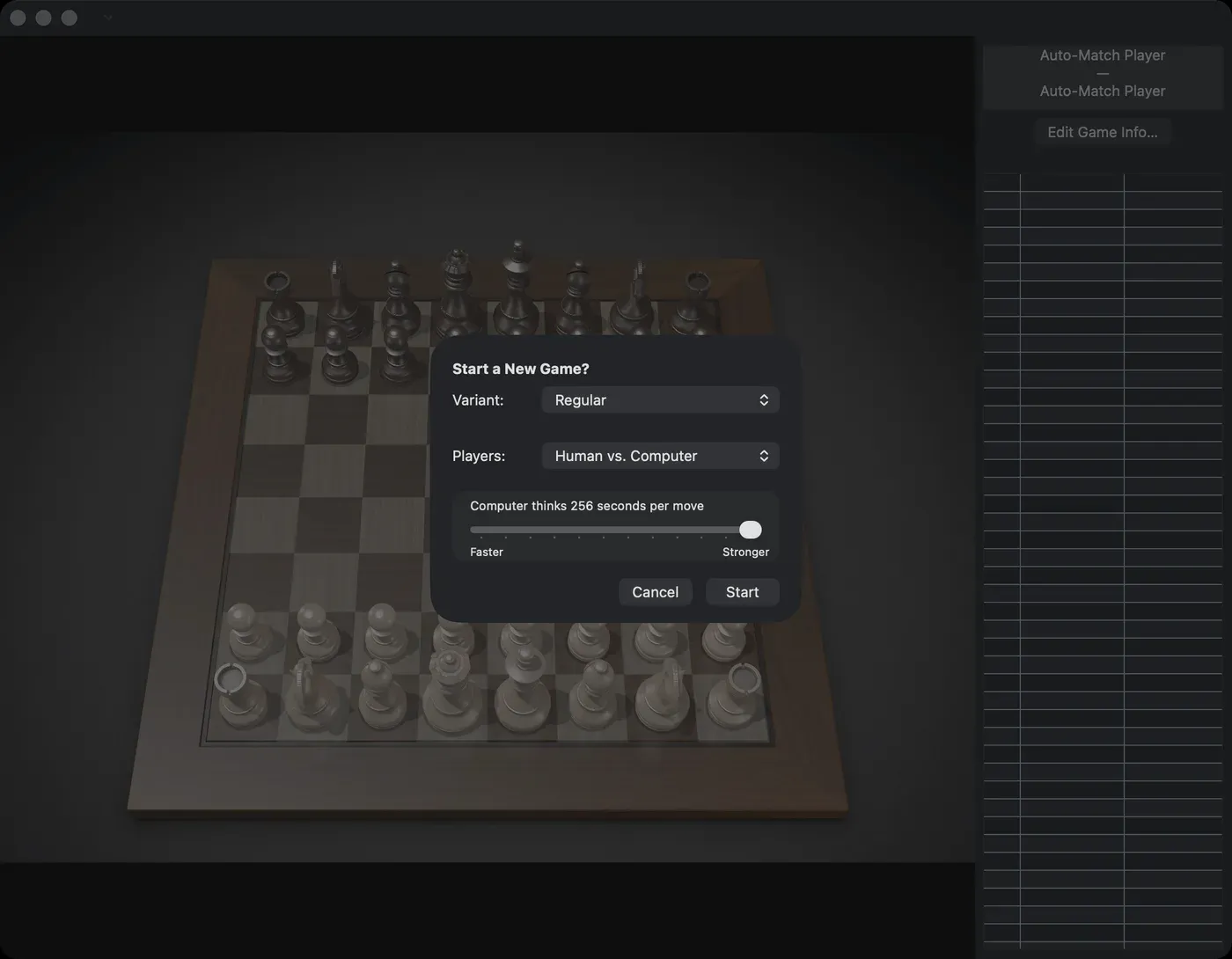Click the computer thinking time slider knob
This screenshot has height=959, width=1232.
coord(750,530)
